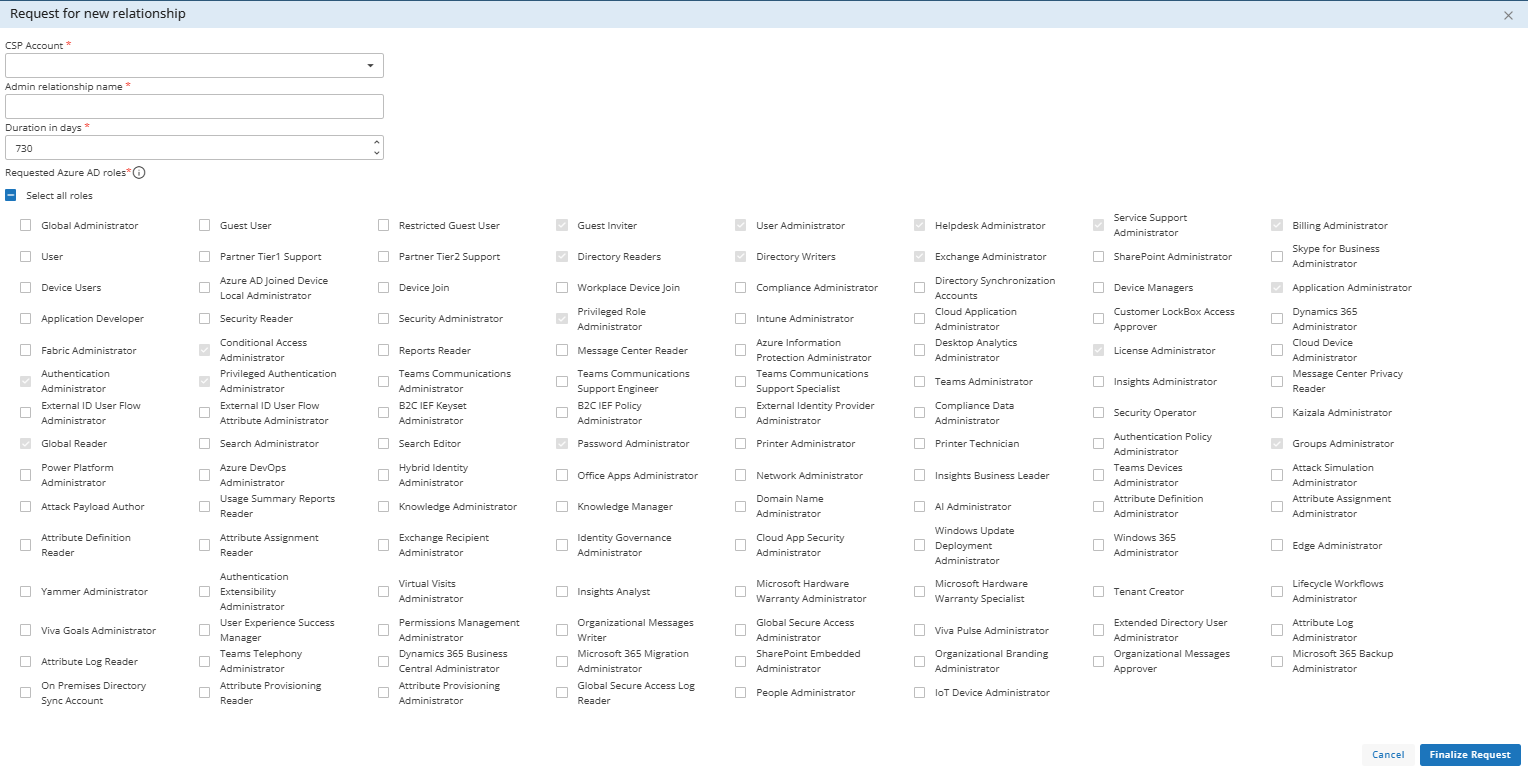1528x774 pixels.
Task: Increase duration days with the up arrow
Action: coord(376,142)
